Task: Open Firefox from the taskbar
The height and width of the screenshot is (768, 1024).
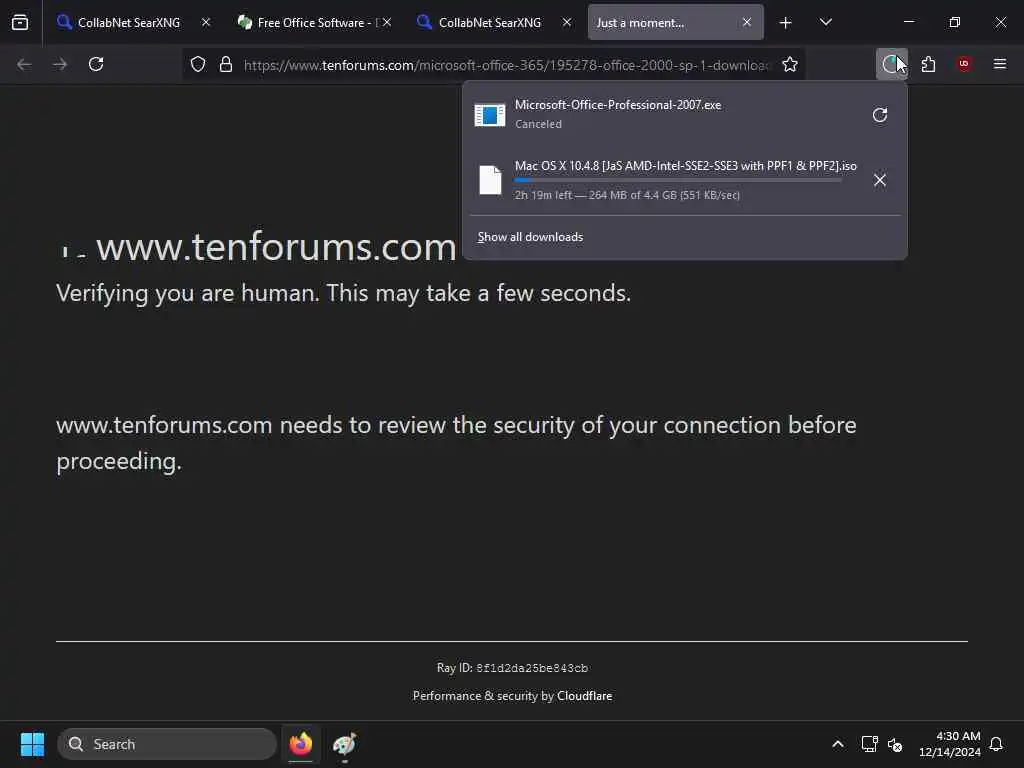Action: coord(301,744)
